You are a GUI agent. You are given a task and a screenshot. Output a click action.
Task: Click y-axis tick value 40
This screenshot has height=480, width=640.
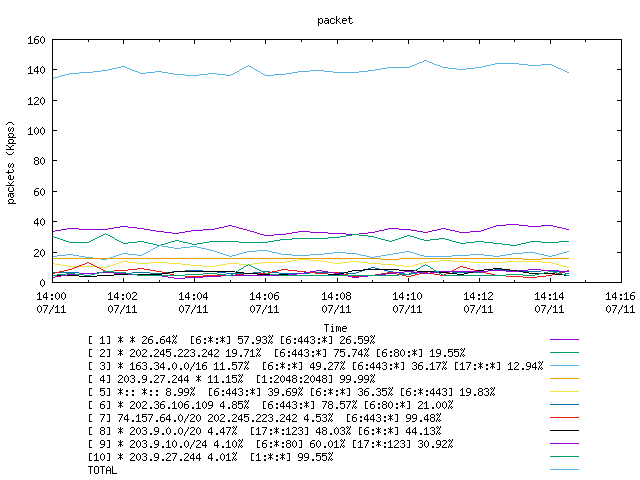pos(39,222)
